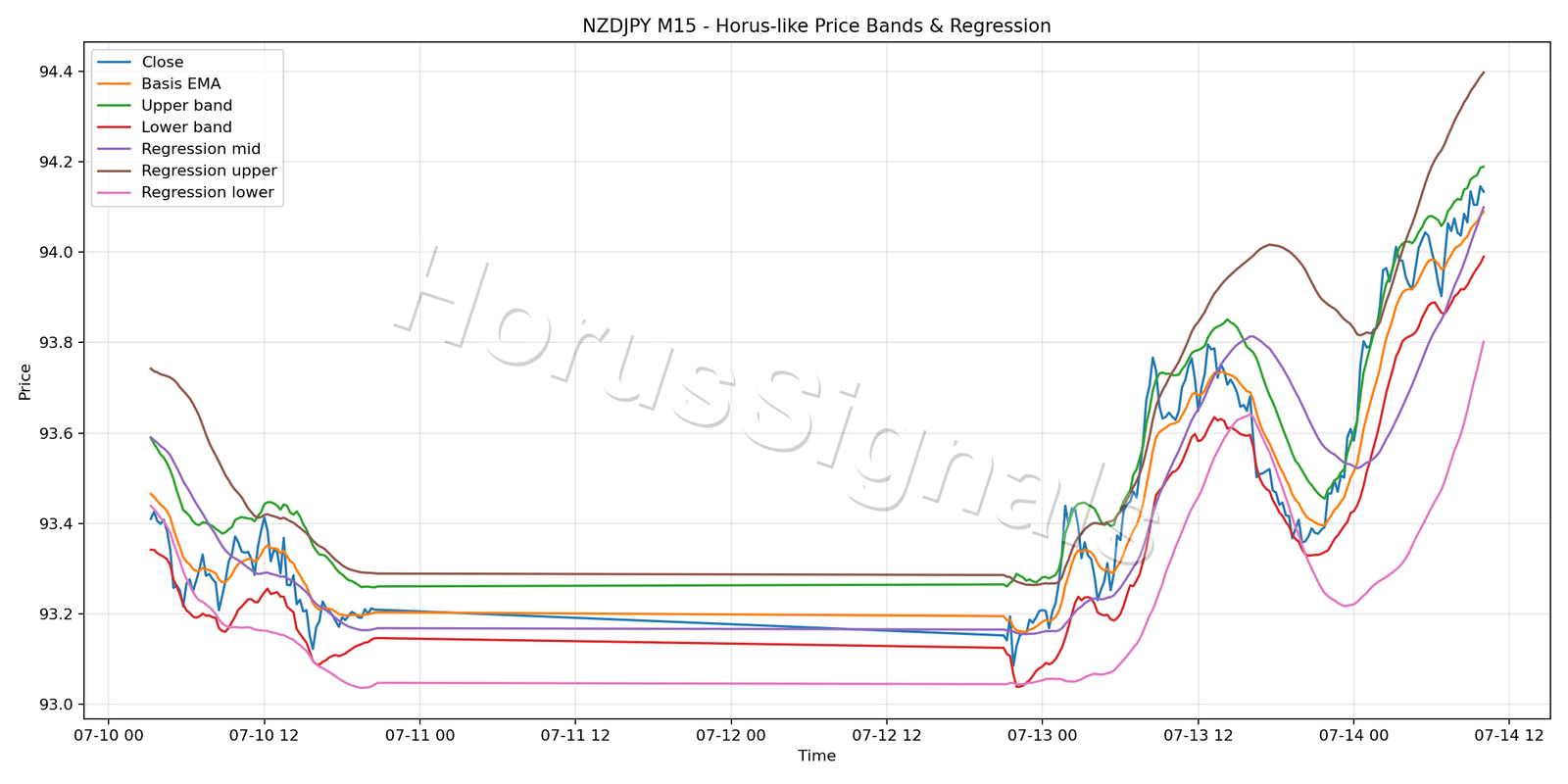Click the 07-13 12 x-axis tick label
Image resolution: width=1568 pixels, height=784 pixels.
(1198, 735)
